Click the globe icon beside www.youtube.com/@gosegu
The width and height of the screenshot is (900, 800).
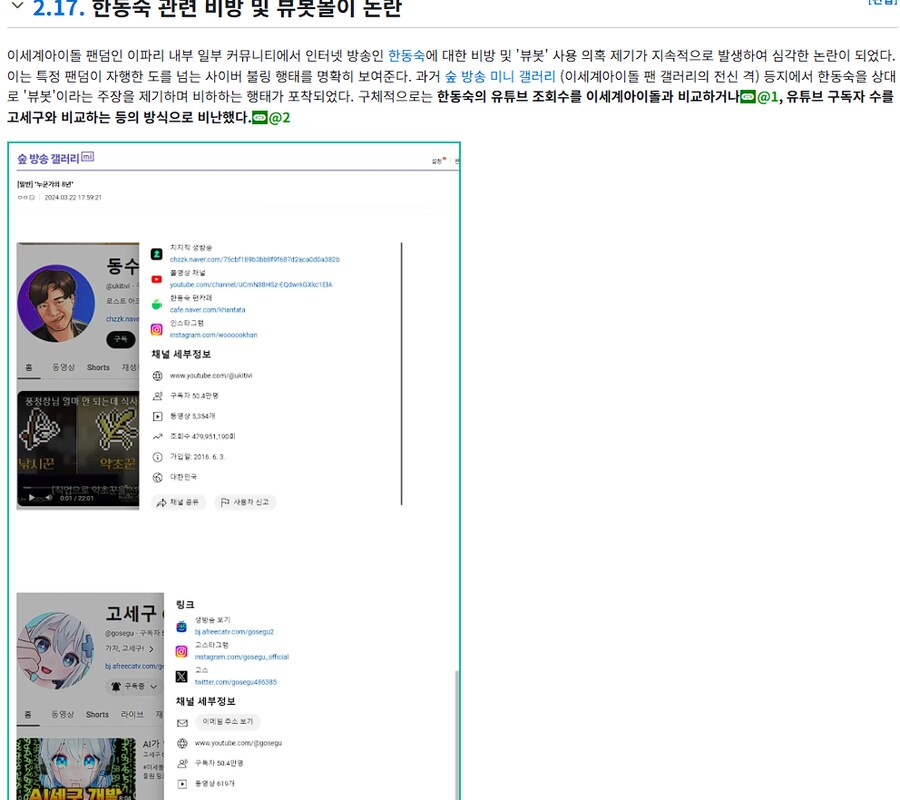click(x=182, y=743)
